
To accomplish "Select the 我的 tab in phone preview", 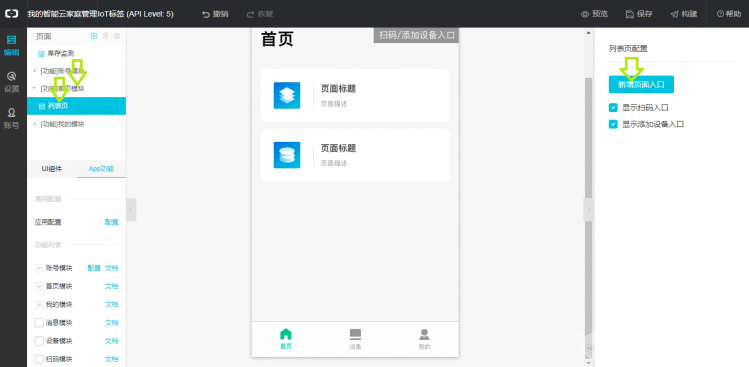I will tap(424, 339).
